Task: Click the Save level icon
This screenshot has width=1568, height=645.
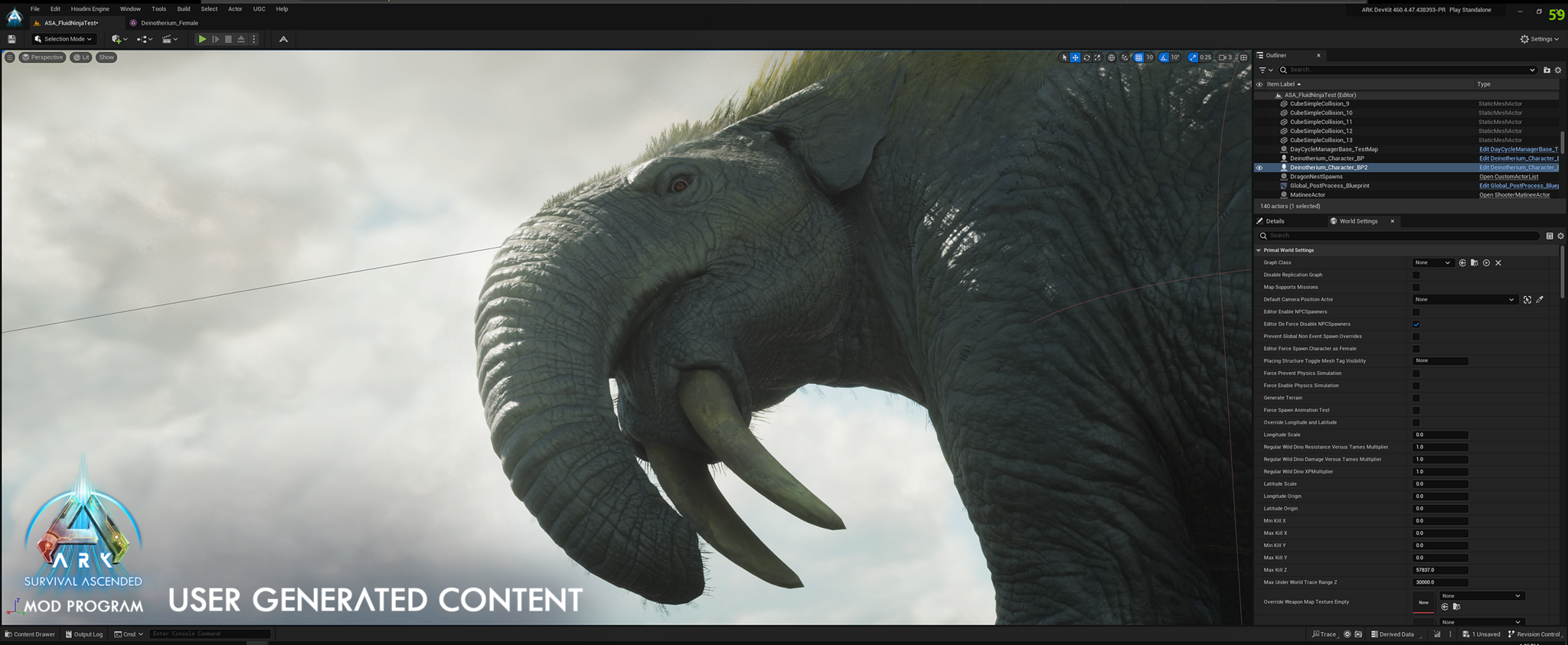Action: [11, 39]
